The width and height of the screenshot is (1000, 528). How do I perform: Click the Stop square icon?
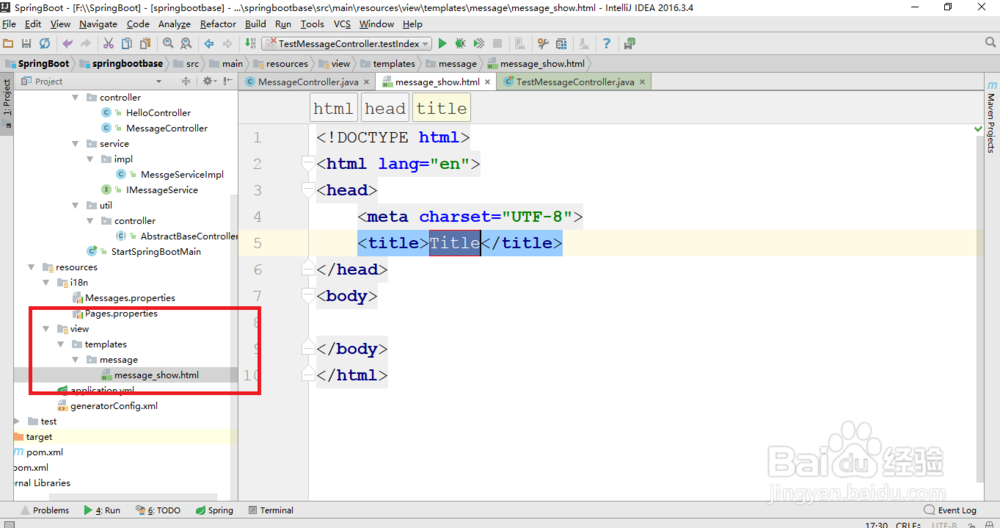point(497,43)
